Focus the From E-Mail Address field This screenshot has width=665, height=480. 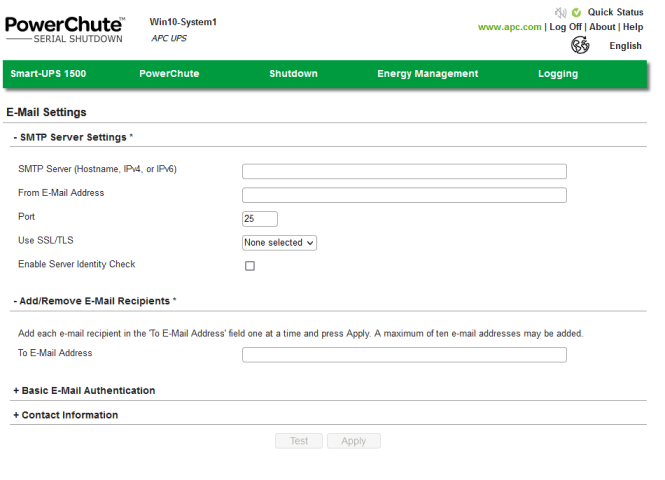(x=404, y=195)
